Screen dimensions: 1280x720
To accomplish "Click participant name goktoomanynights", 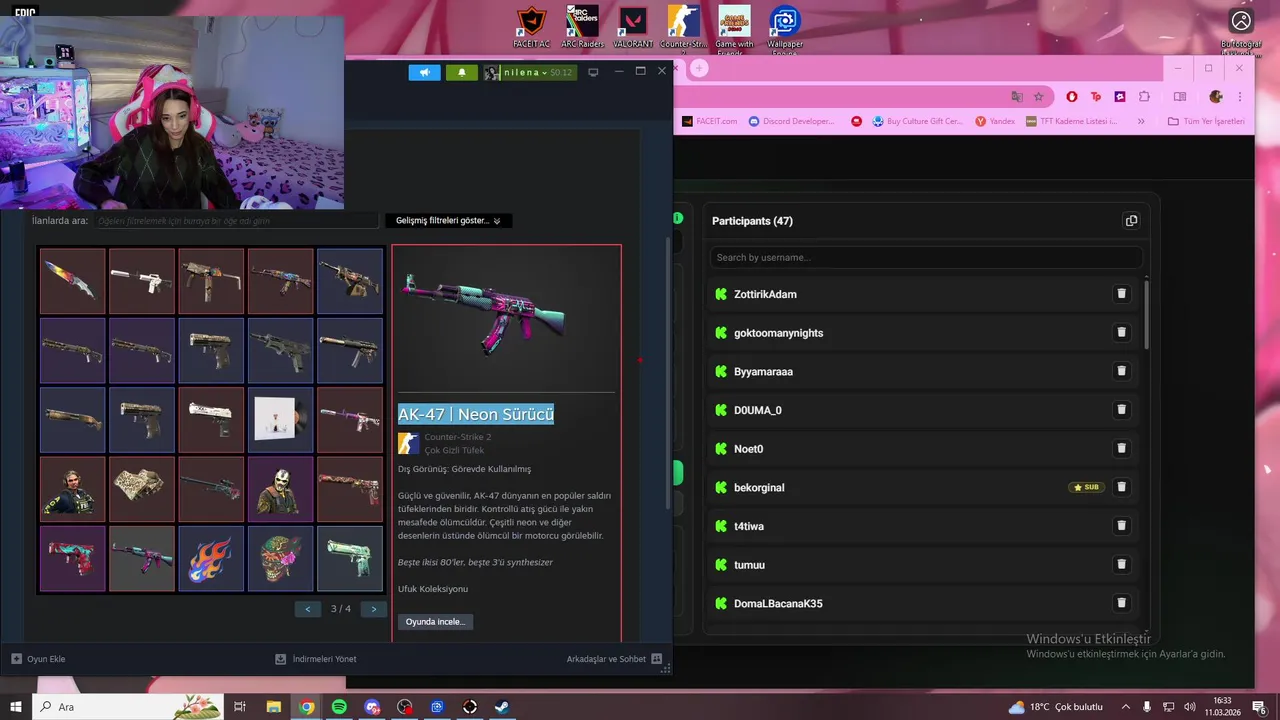I will click(x=778, y=333).
